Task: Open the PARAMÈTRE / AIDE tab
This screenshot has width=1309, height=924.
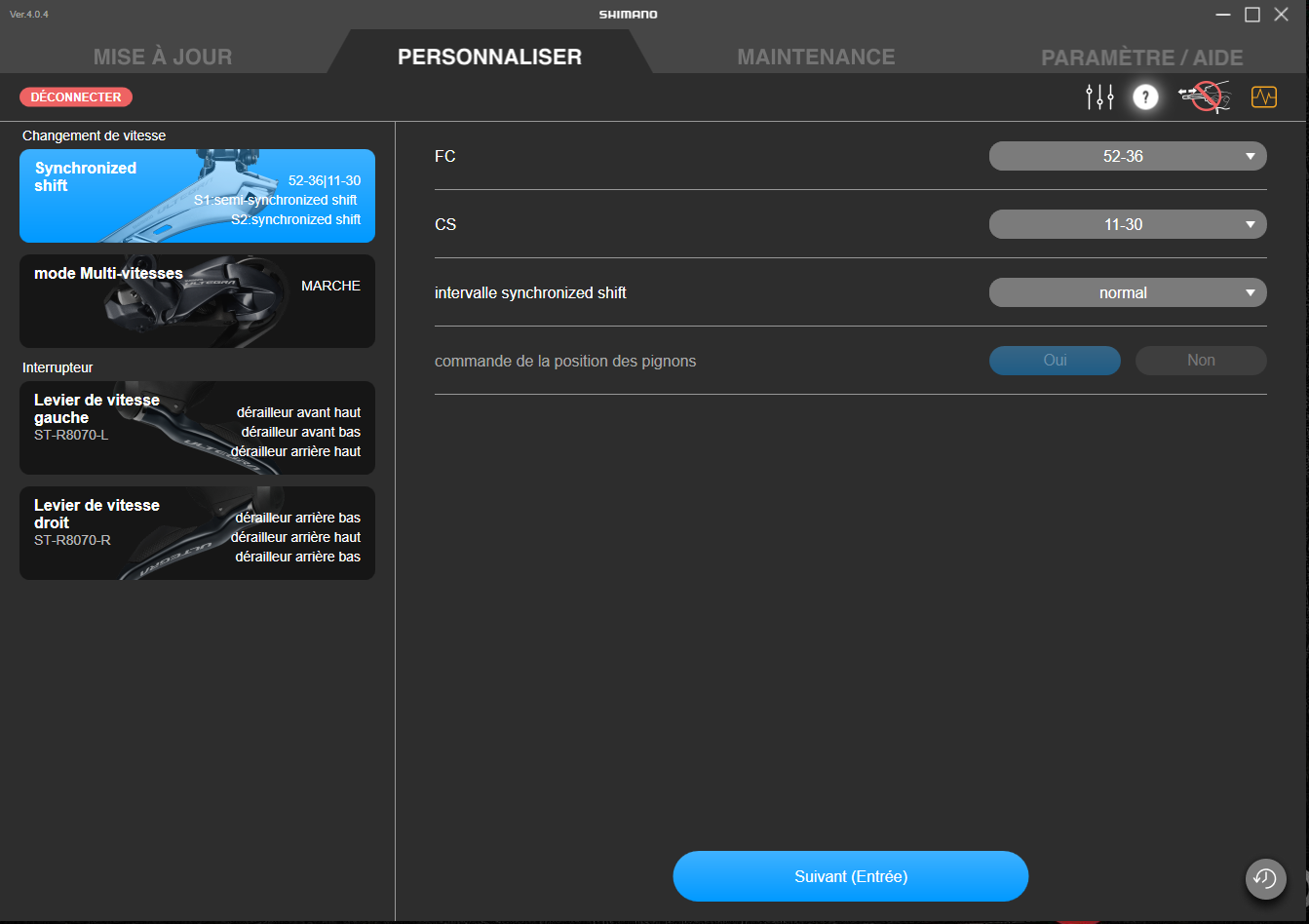Action: point(1141,58)
